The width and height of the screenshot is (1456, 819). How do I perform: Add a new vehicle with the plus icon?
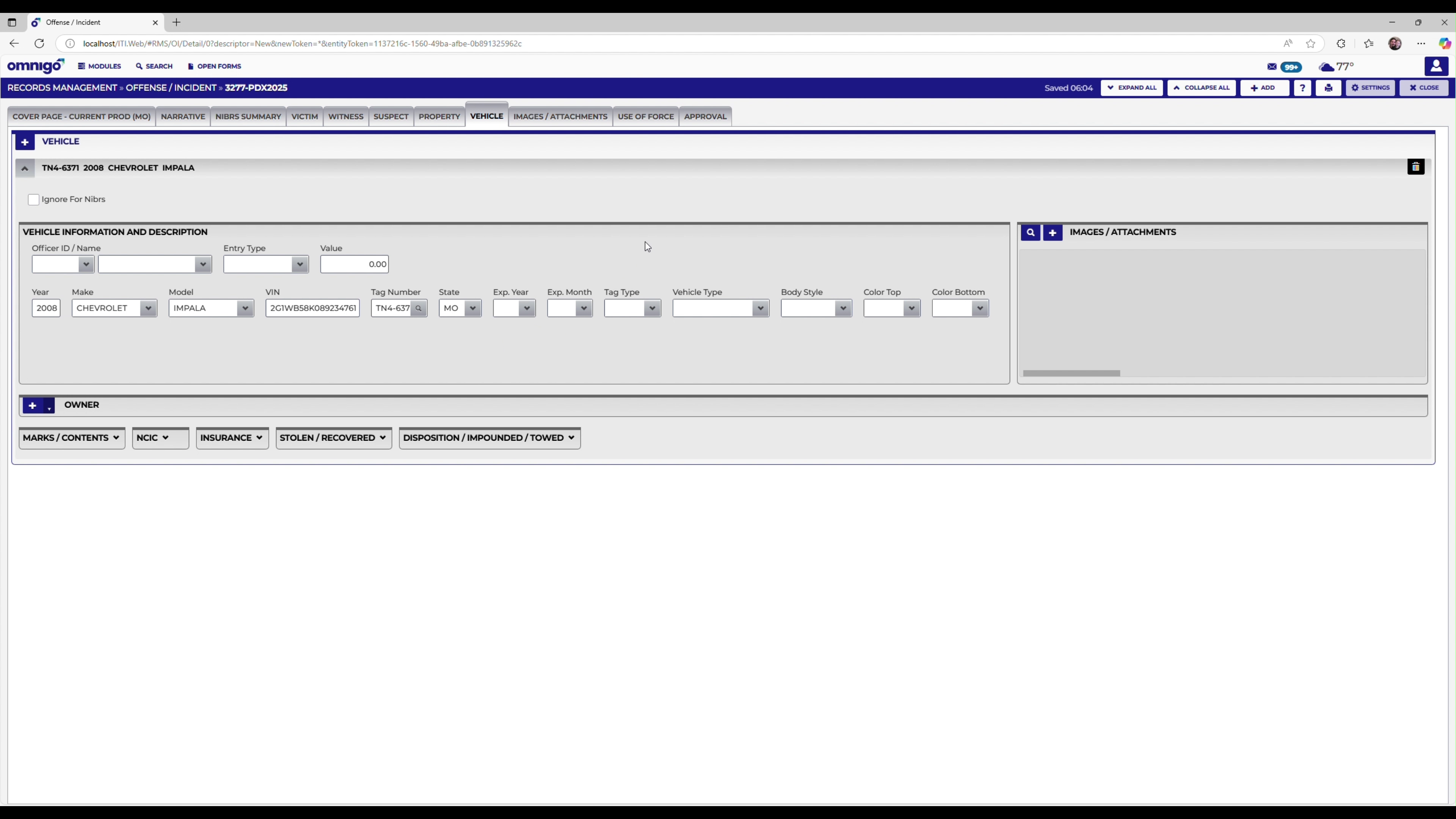(25, 141)
